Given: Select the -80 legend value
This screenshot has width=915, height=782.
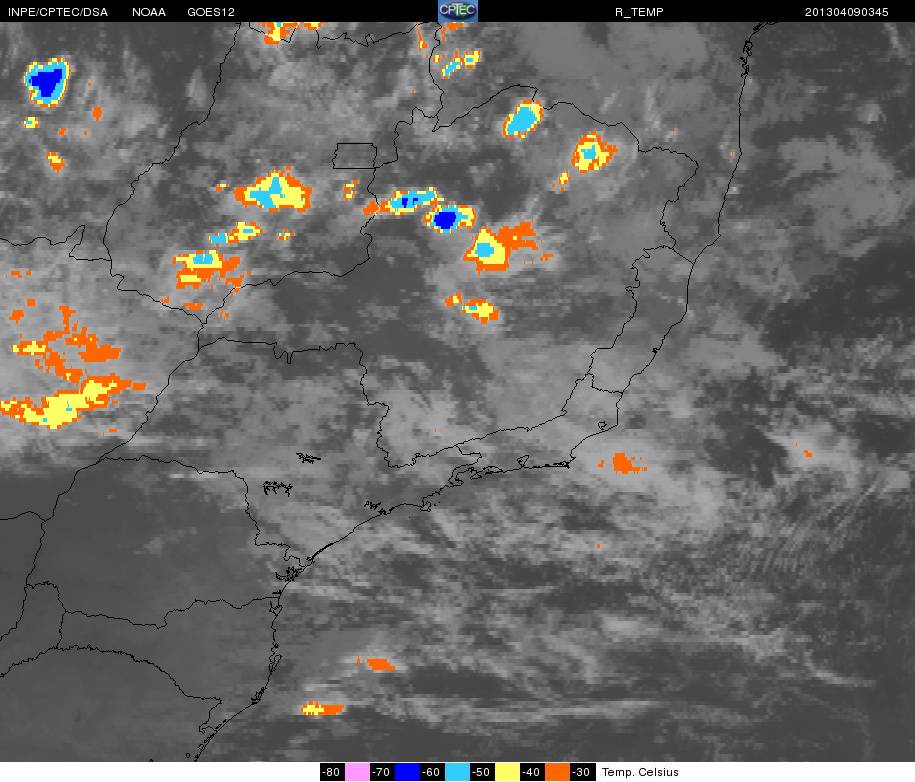Looking at the screenshot, I should tap(332, 772).
